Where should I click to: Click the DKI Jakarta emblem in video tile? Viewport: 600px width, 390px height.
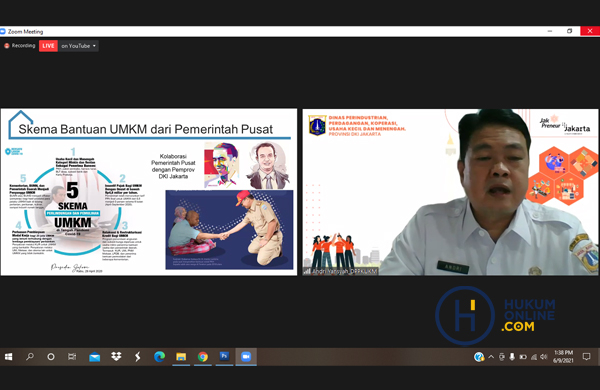point(317,126)
